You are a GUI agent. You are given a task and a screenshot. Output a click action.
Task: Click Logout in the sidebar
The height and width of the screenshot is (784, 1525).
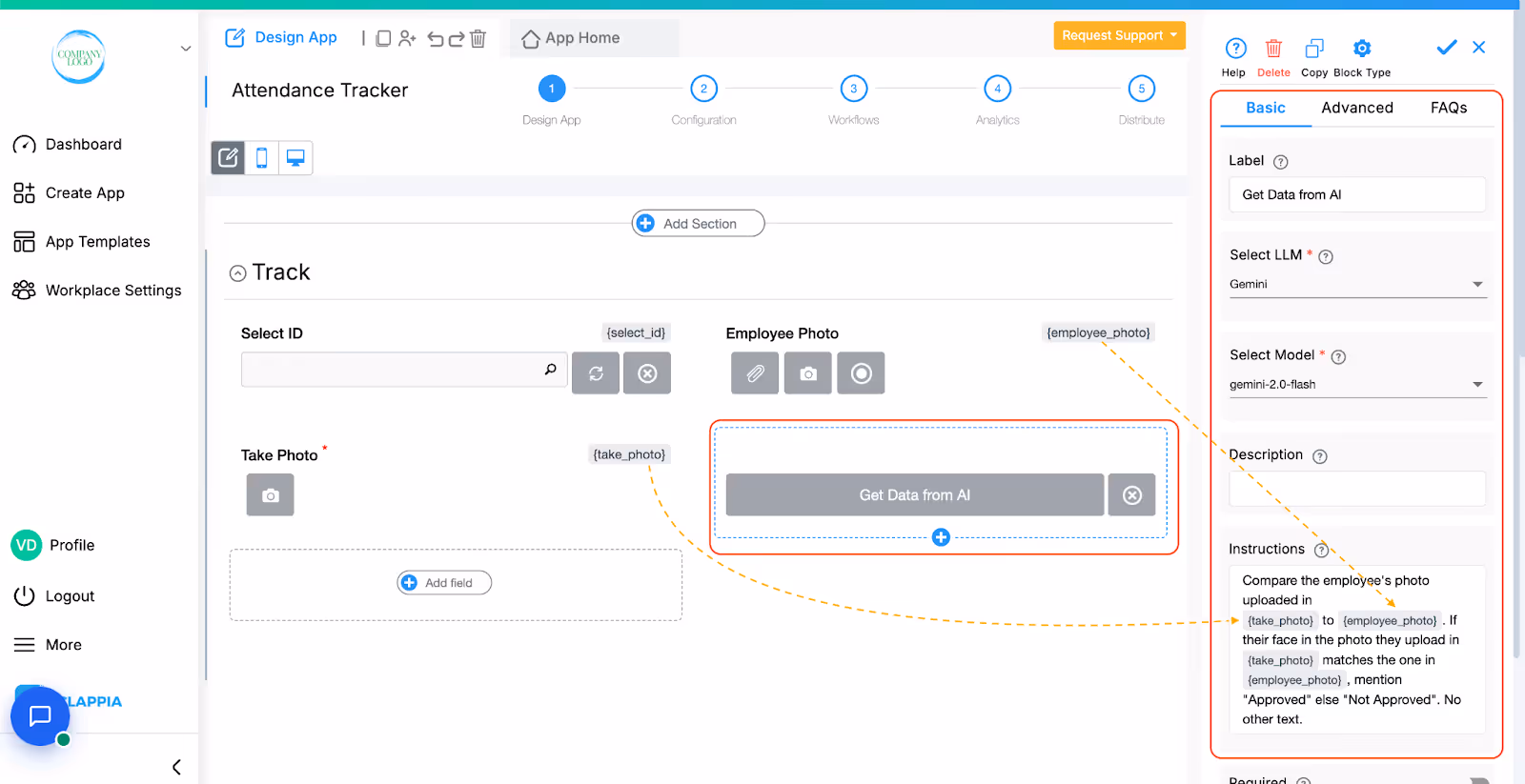(54, 596)
